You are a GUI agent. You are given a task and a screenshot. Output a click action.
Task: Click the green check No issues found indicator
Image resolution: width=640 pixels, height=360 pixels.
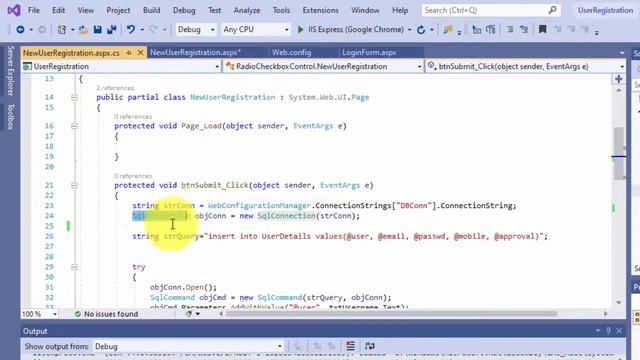(x=107, y=314)
